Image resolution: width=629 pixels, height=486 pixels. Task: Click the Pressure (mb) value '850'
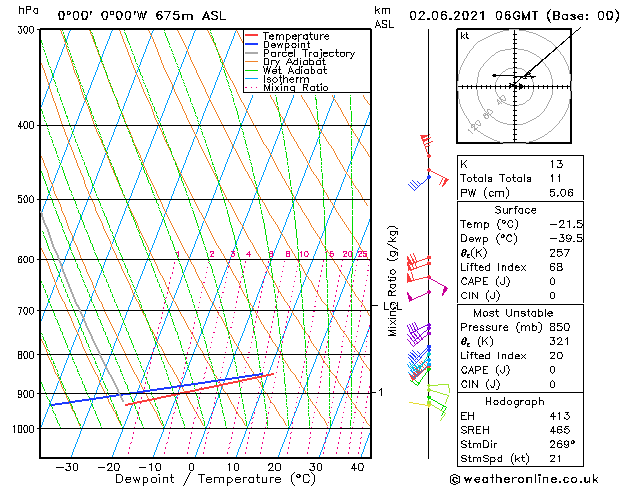point(560,327)
